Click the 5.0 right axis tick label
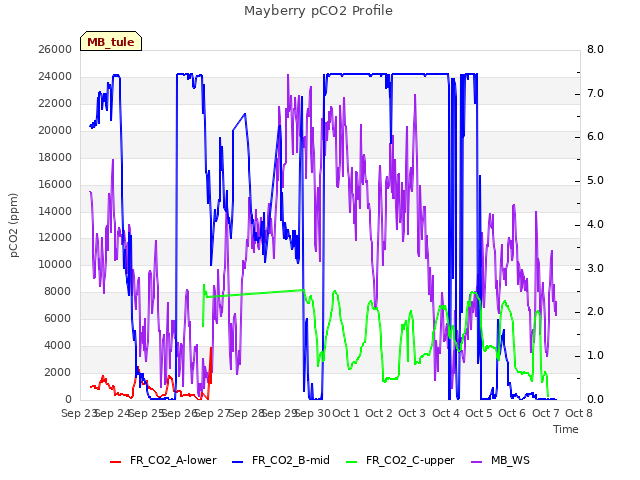This screenshot has width=640, height=480. tap(595, 181)
